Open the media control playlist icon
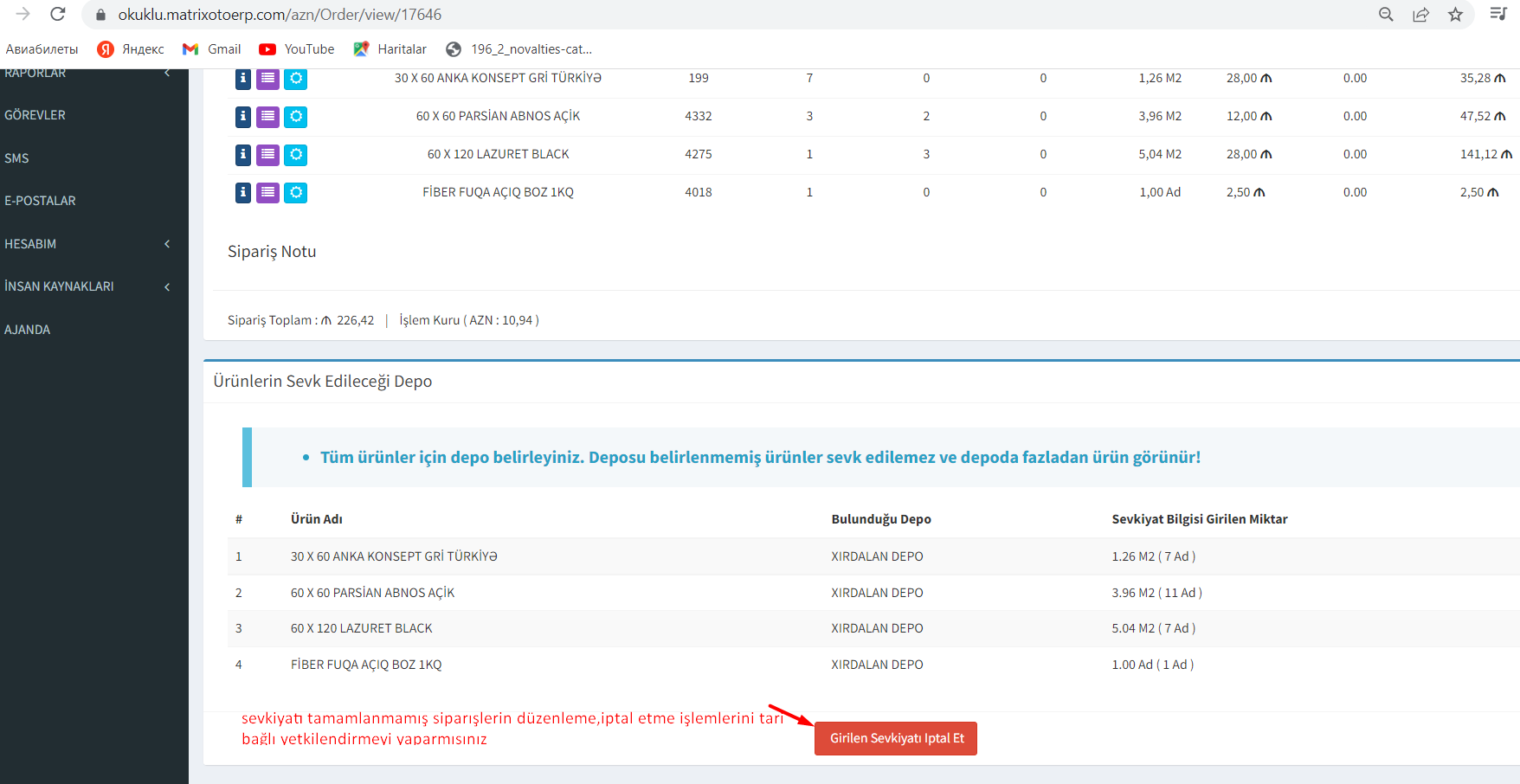Viewport: 1520px width, 784px height. pos(1498,14)
